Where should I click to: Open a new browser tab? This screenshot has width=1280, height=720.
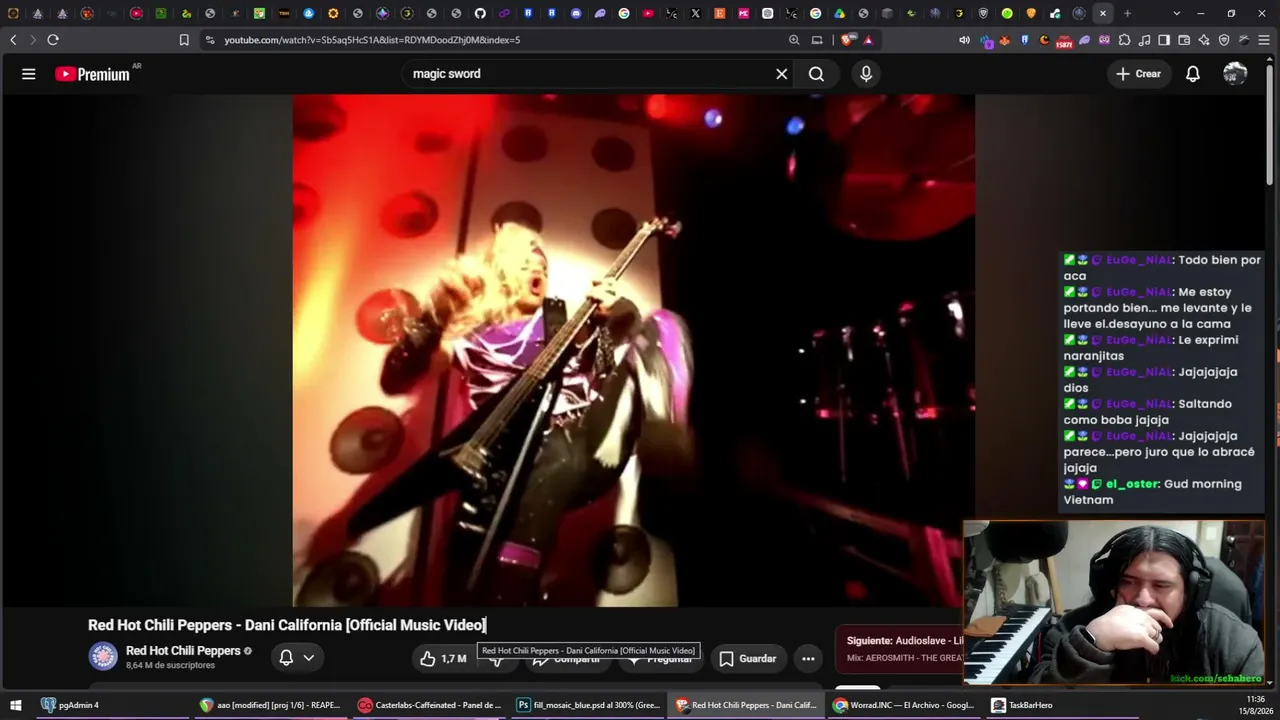click(x=1127, y=14)
